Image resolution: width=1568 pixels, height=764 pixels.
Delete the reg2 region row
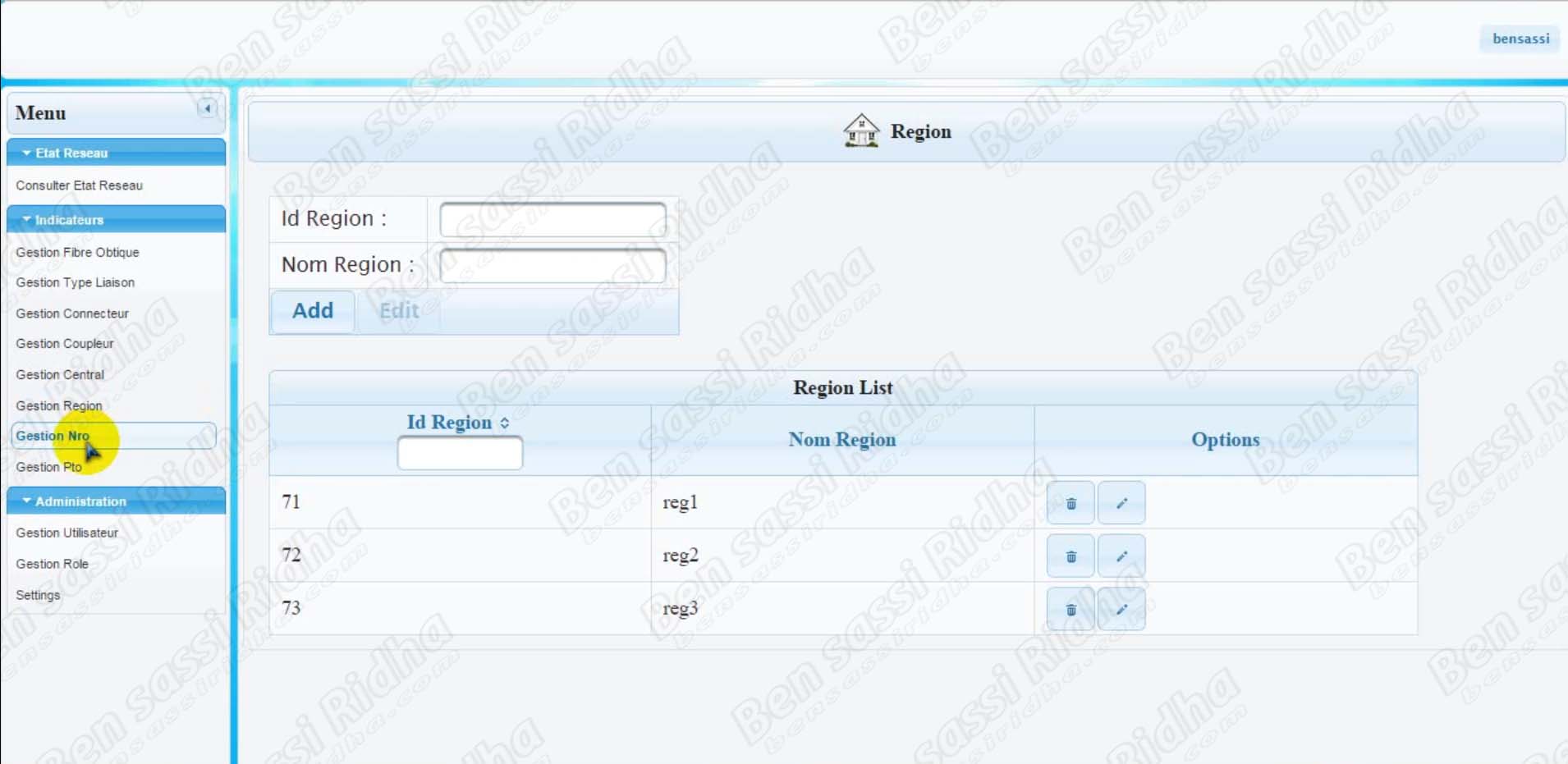click(1071, 556)
